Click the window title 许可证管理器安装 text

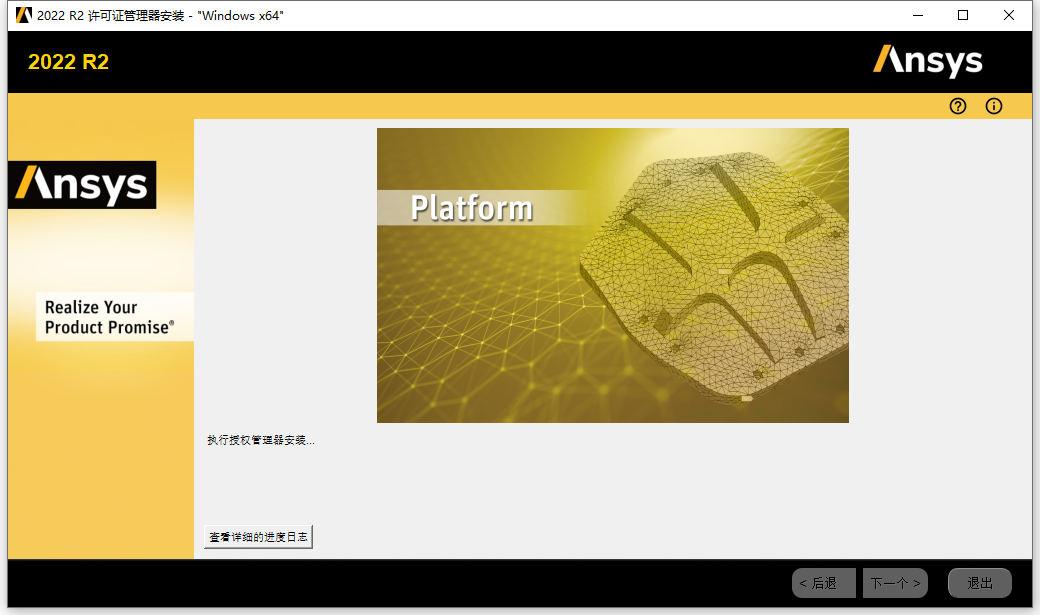pos(136,15)
